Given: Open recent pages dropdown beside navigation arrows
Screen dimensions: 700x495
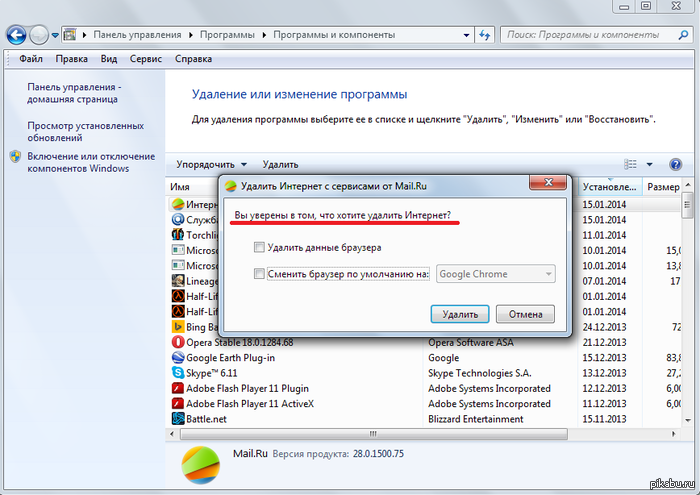Looking at the screenshot, I should (55, 35).
